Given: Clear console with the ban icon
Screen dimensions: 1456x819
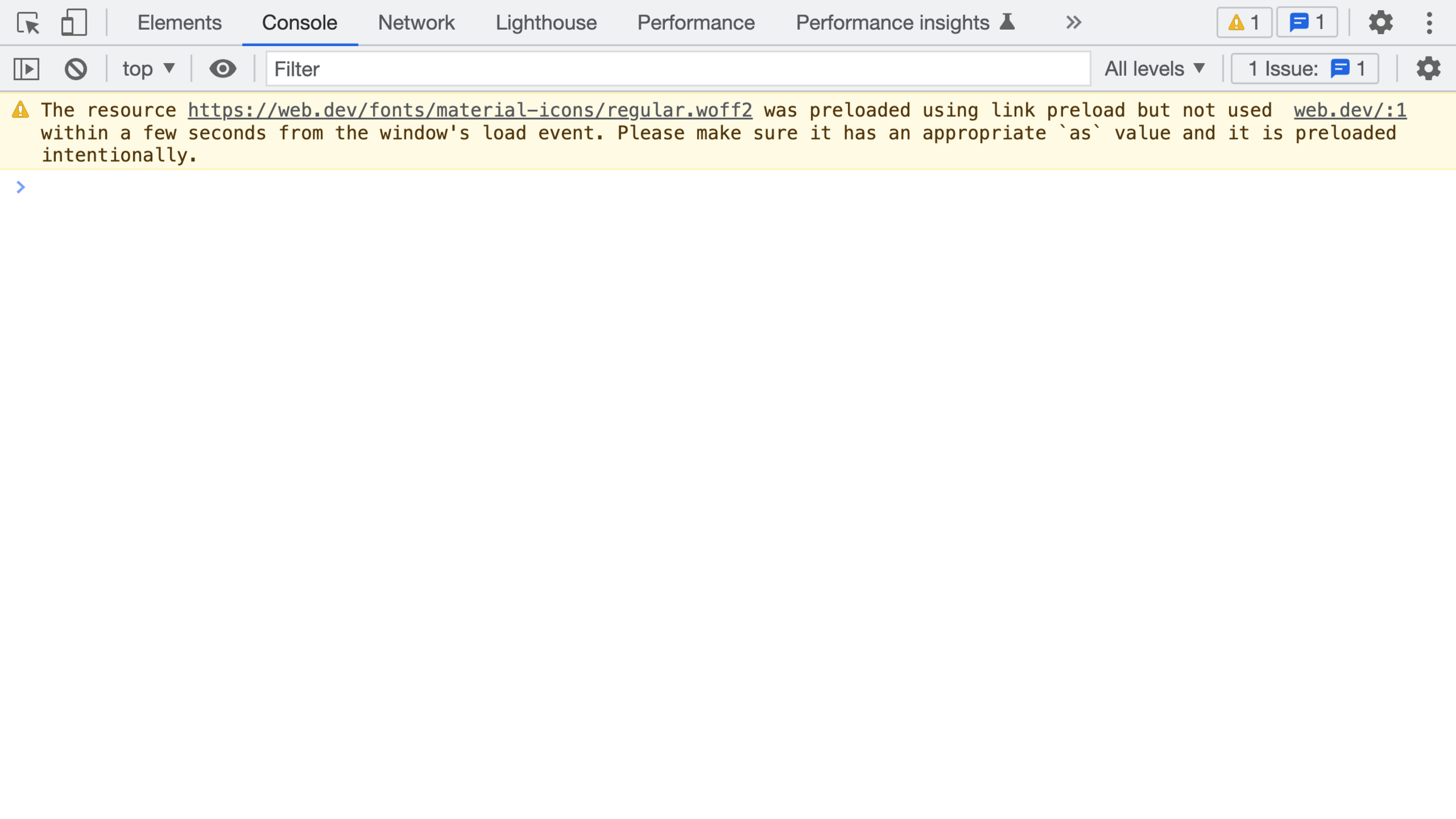Looking at the screenshot, I should tap(76, 69).
